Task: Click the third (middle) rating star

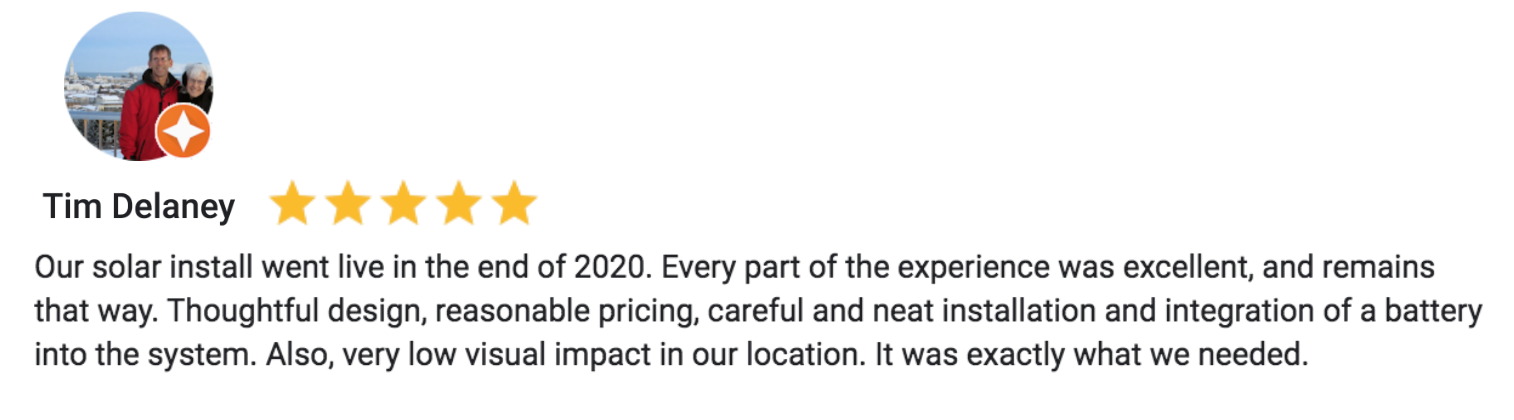Action: [403, 204]
